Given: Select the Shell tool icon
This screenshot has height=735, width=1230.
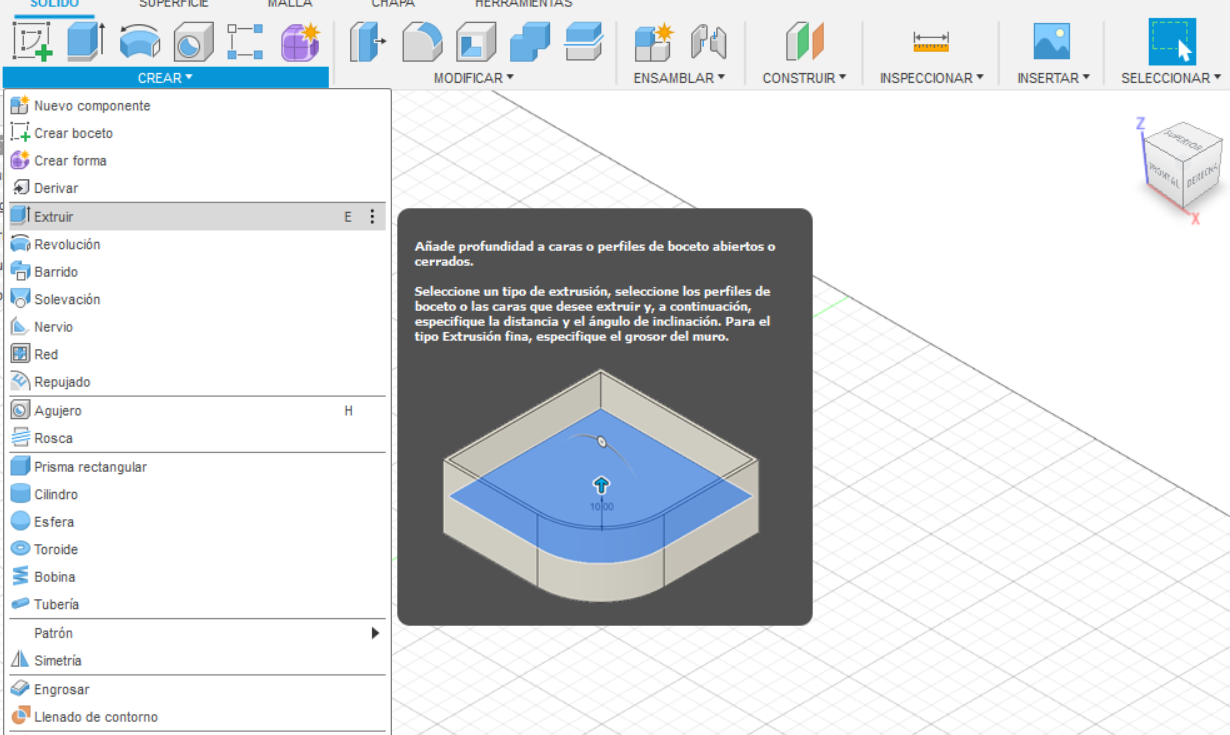Looking at the screenshot, I should coord(476,42).
